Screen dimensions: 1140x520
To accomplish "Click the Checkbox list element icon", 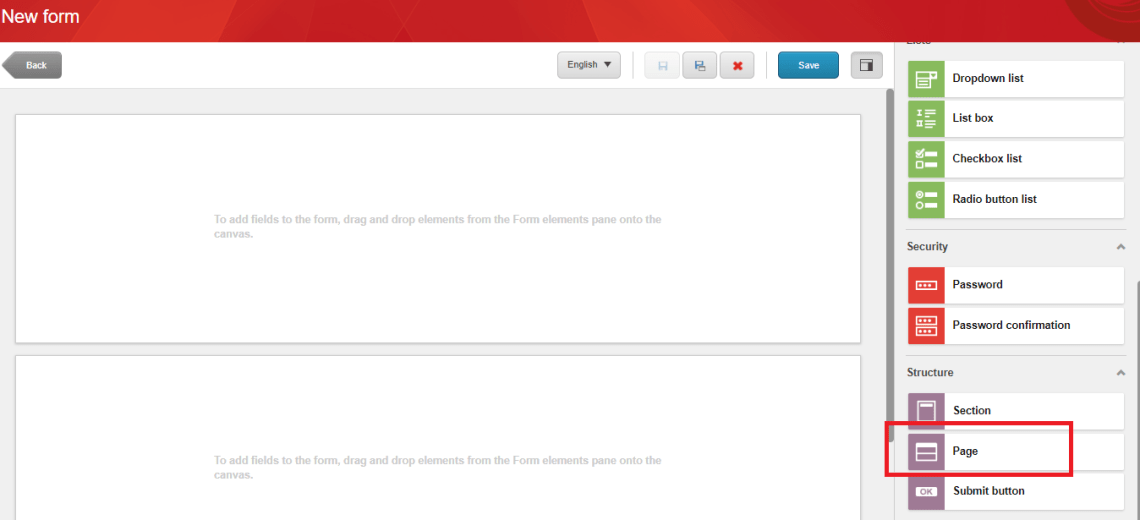I will [926, 159].
